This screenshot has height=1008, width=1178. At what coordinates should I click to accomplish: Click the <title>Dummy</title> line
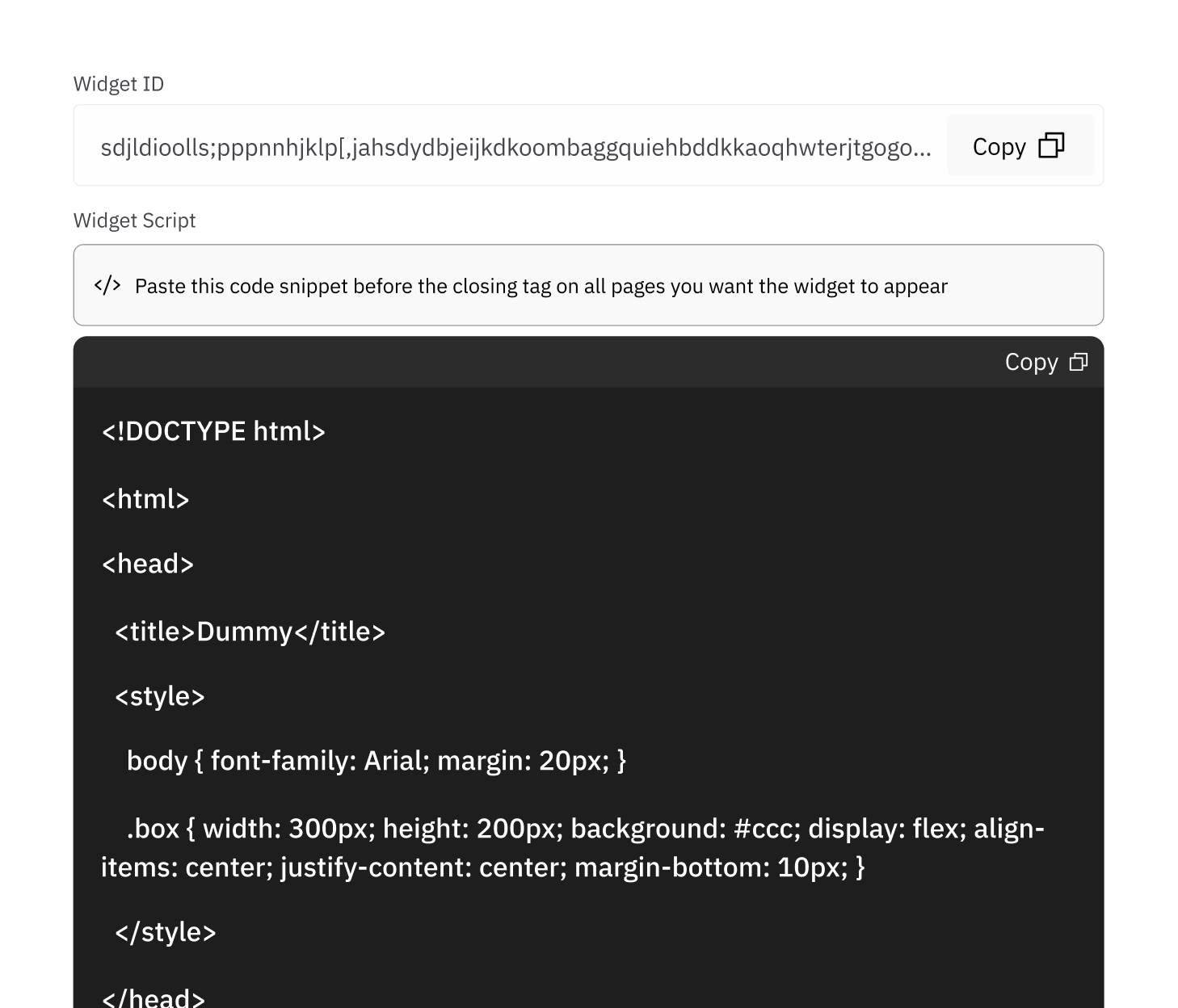point(250,632)
